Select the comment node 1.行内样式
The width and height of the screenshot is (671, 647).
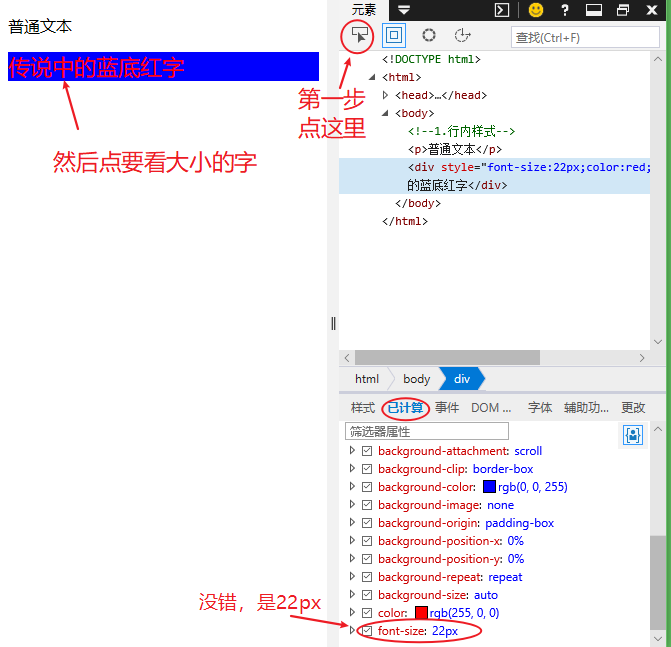461,131
